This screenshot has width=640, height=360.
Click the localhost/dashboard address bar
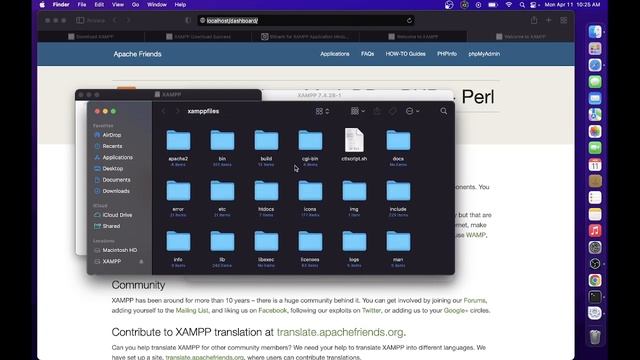306,20
